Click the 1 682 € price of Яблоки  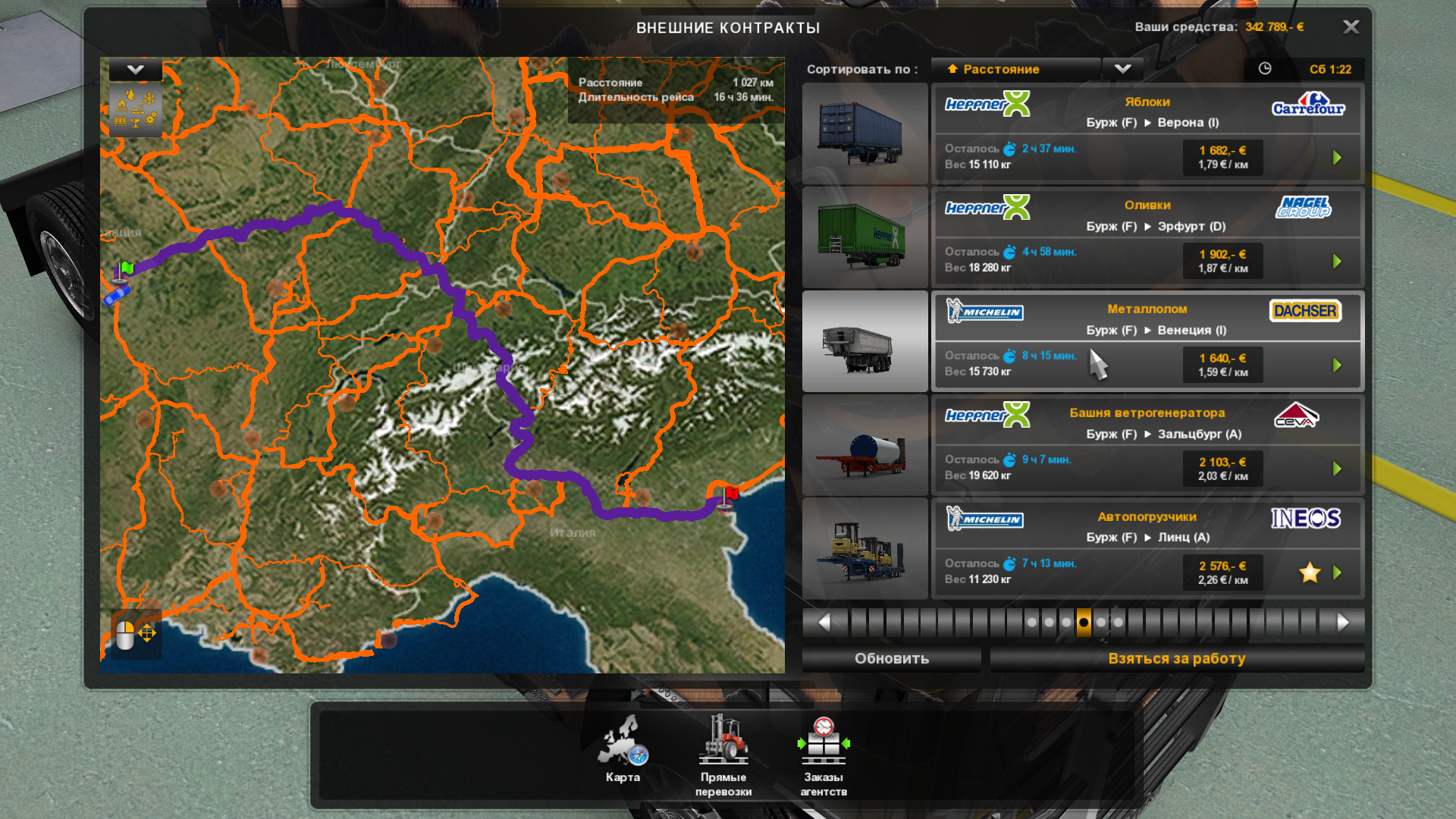(1222, 150)
